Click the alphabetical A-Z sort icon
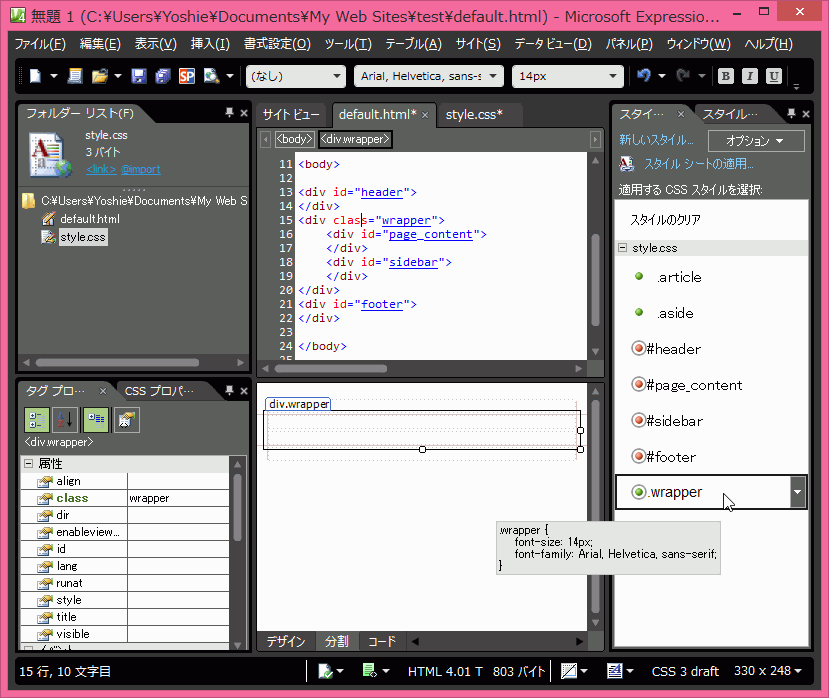This screenshot has width=829, height=698. tap(65, 420)
